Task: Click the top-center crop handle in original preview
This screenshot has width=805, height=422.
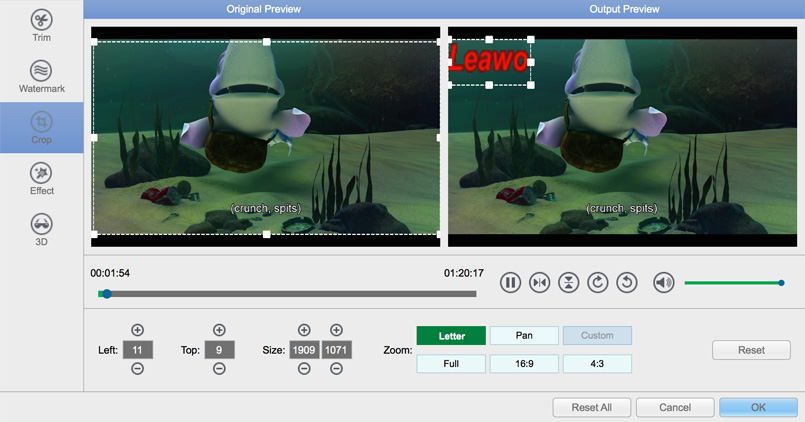Action: (x=266, y=42)
